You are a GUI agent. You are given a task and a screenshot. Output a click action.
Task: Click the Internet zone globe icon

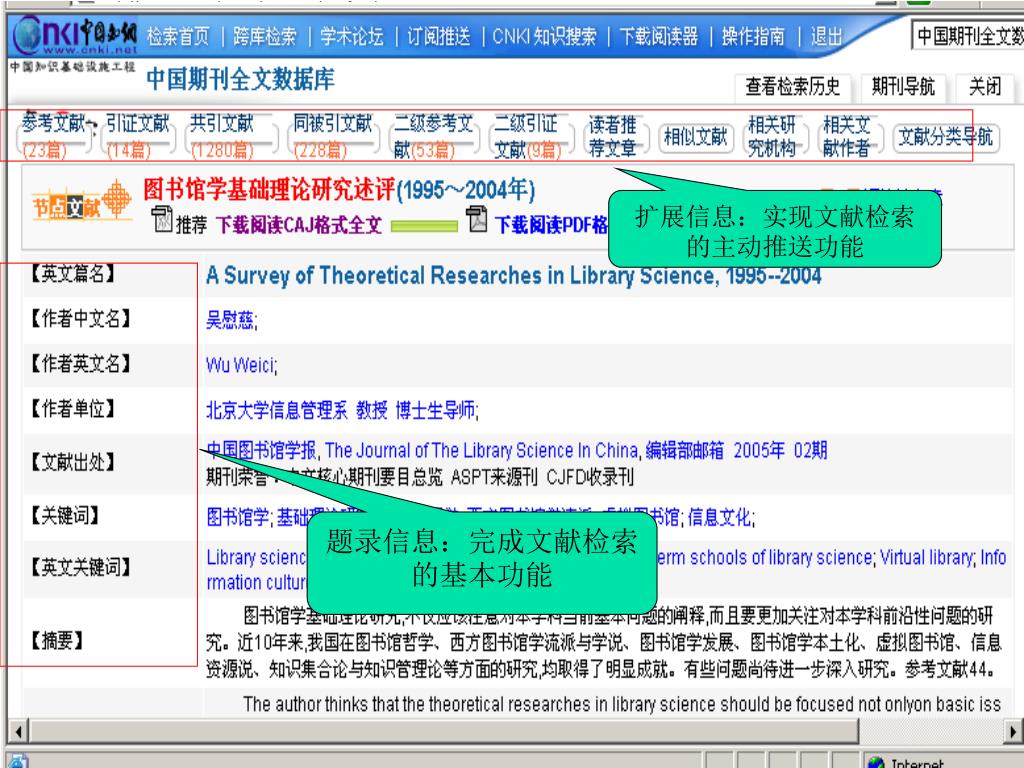875,762
